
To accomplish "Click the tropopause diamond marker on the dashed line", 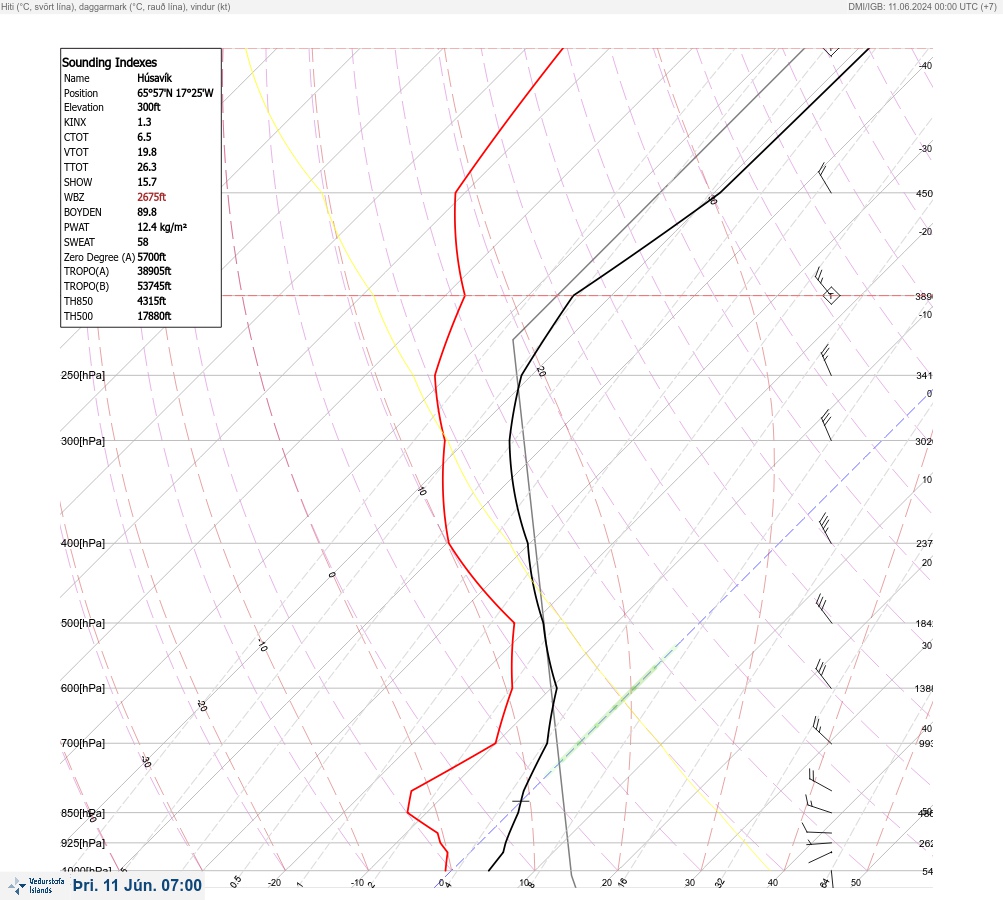I will 831,296.
